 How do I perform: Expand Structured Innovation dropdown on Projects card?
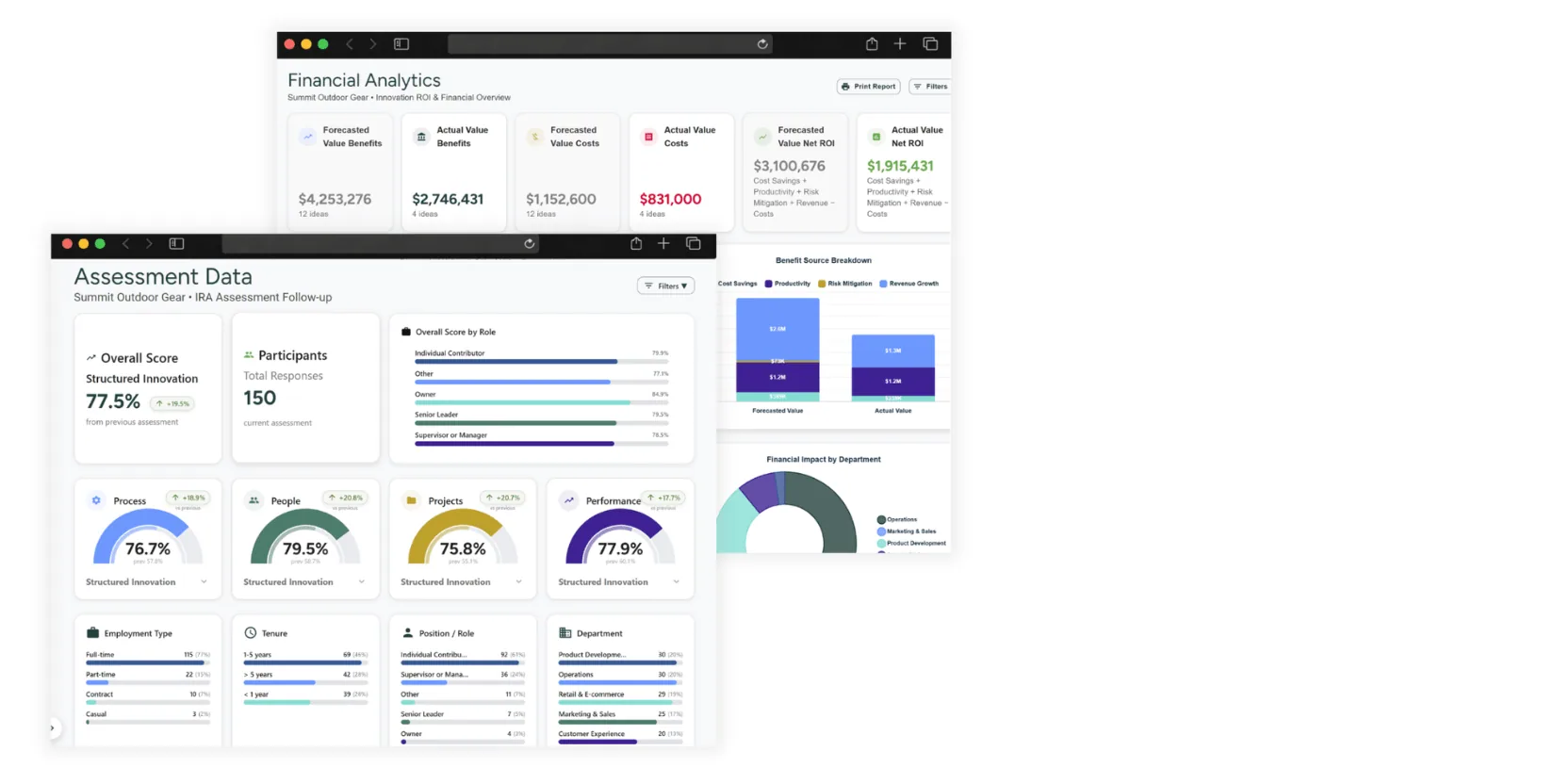(518, 582)
